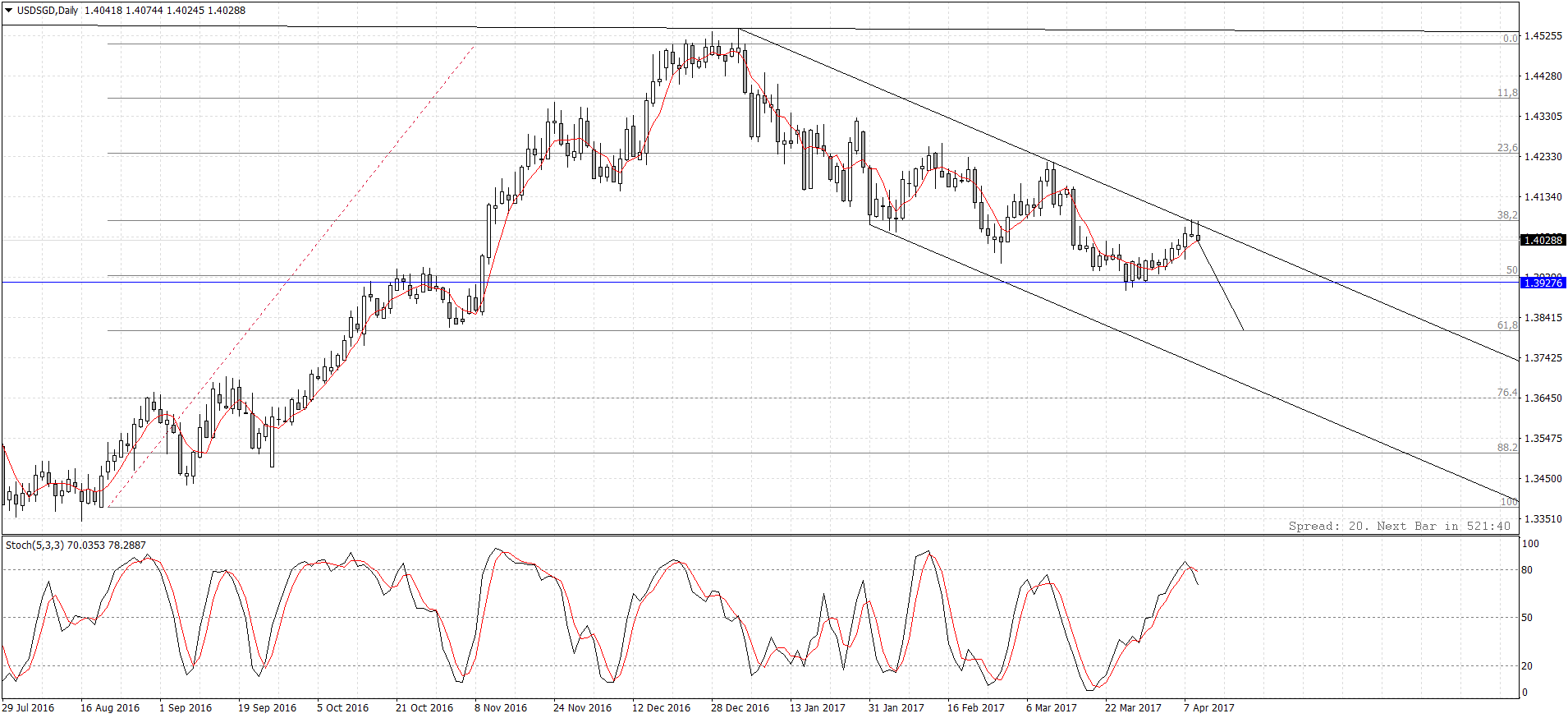Click the Fibonacci 76,4 level label
Viewport: 1568px width, 718px height.
pos(1508,393)
